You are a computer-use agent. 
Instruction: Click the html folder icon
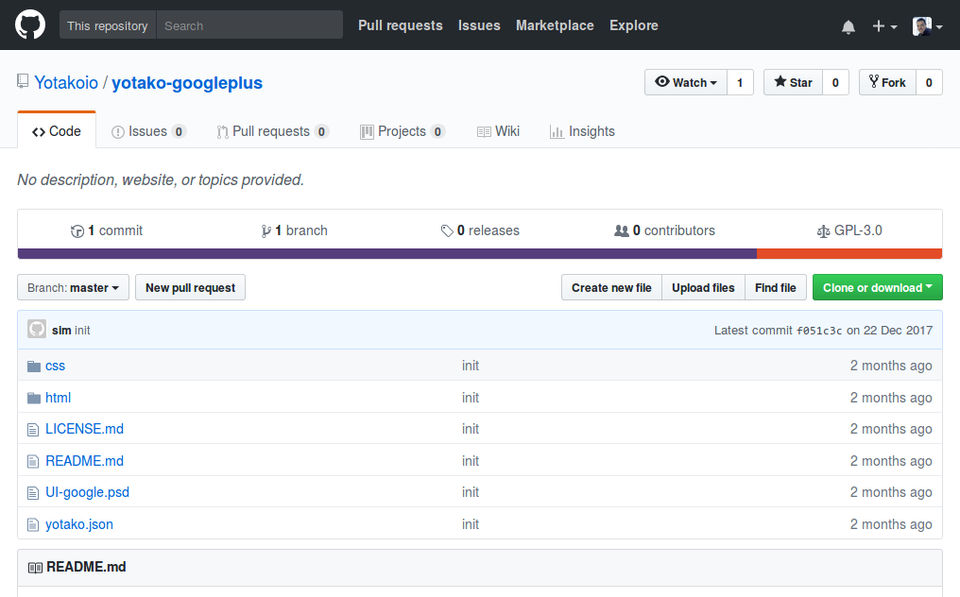[x=34, y=398]
